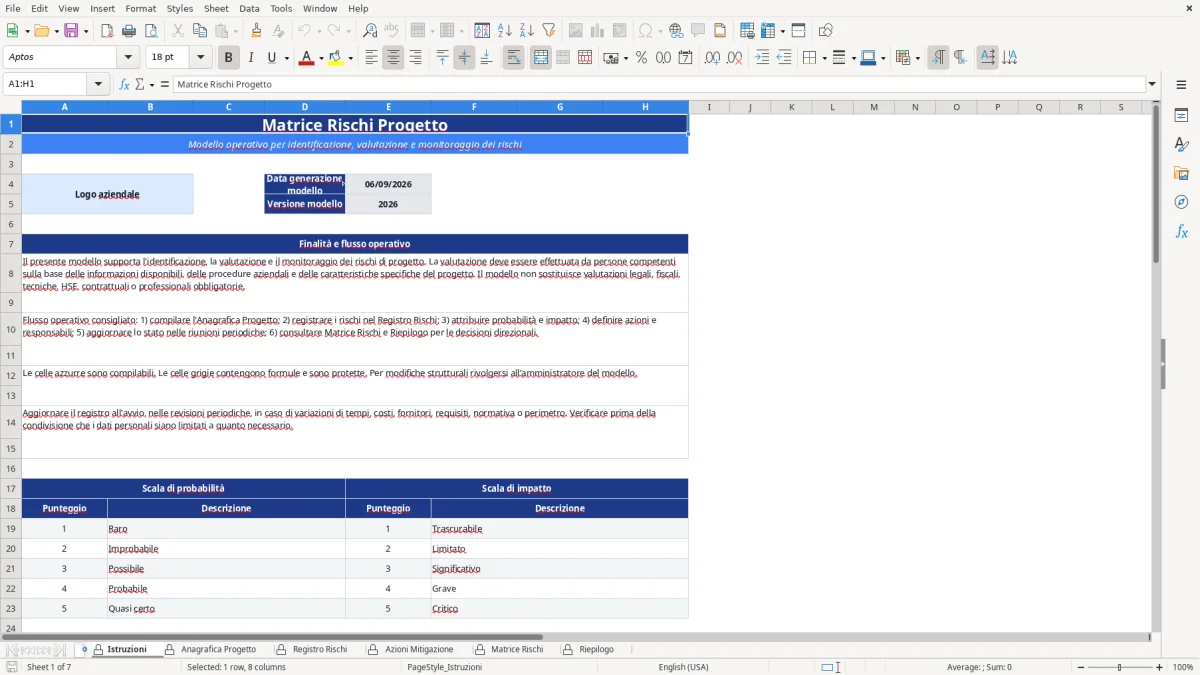This screenshot has width=1200, height=675.
Task: Open the sidebar Gallery icon
Action: click(x=1181, y=174)
